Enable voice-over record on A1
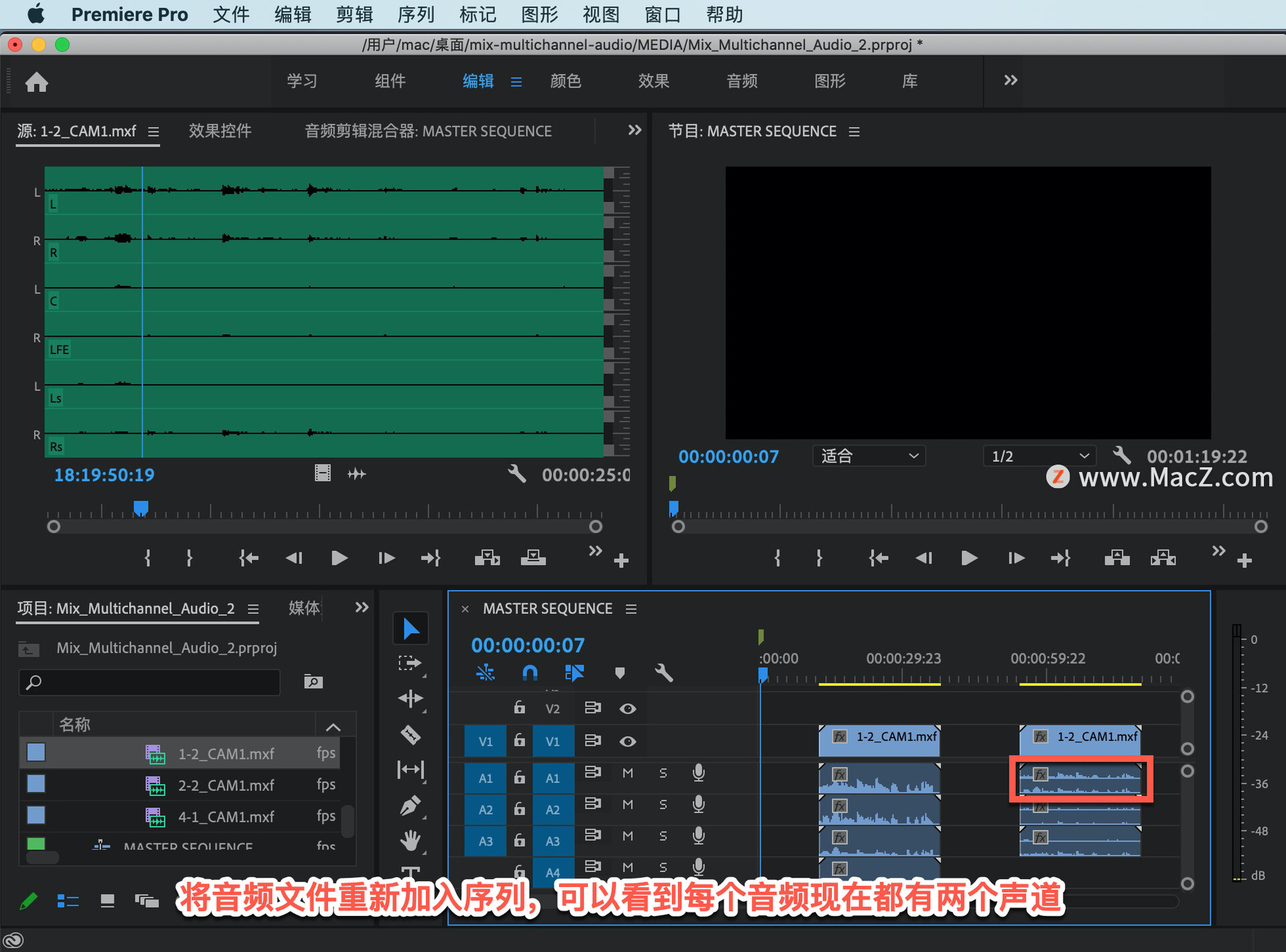This screenshot has height=952, width=1286. (x=699, y=773)
